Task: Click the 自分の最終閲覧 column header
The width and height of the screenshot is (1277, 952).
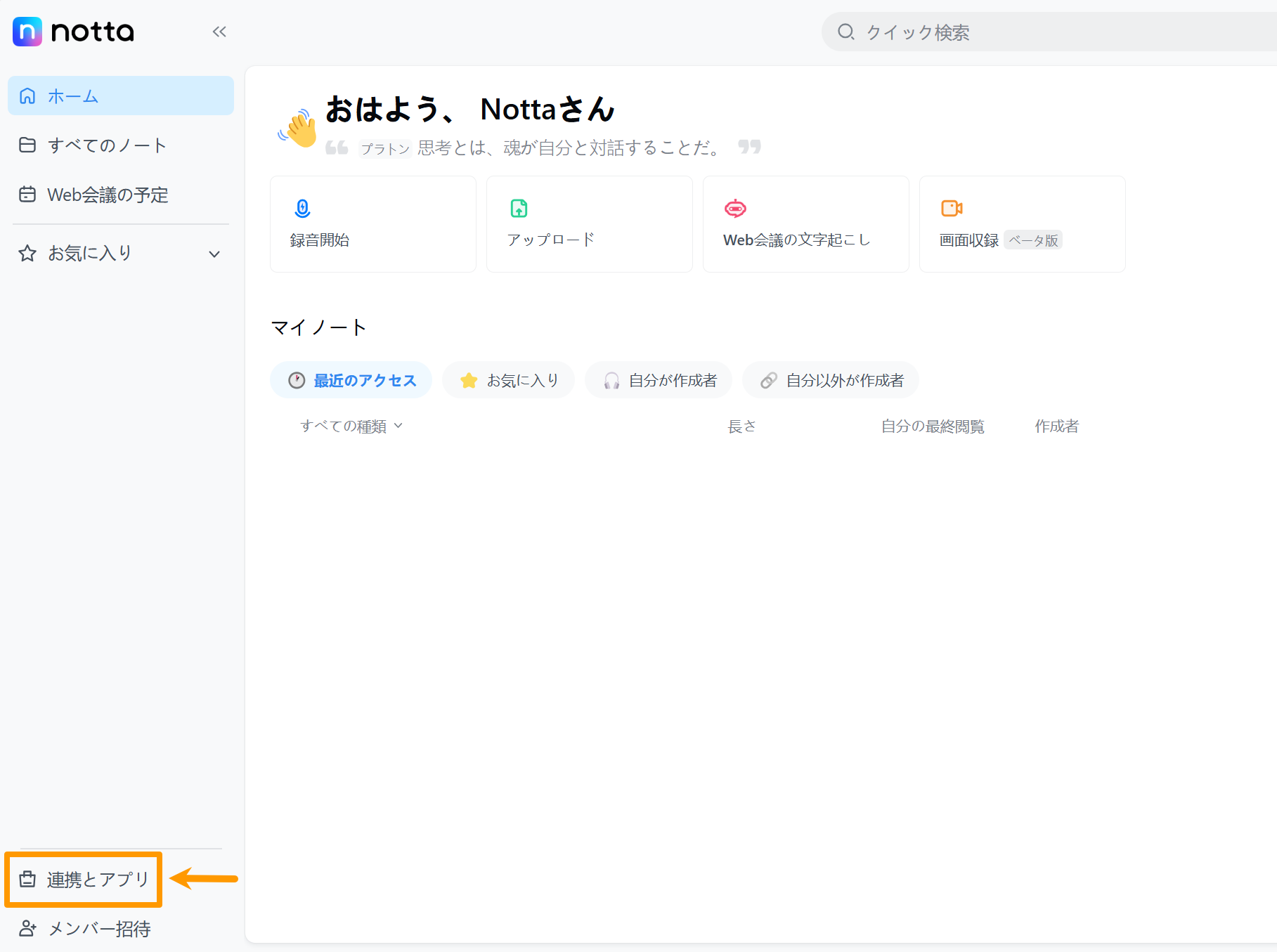Action: click(933, 426)
